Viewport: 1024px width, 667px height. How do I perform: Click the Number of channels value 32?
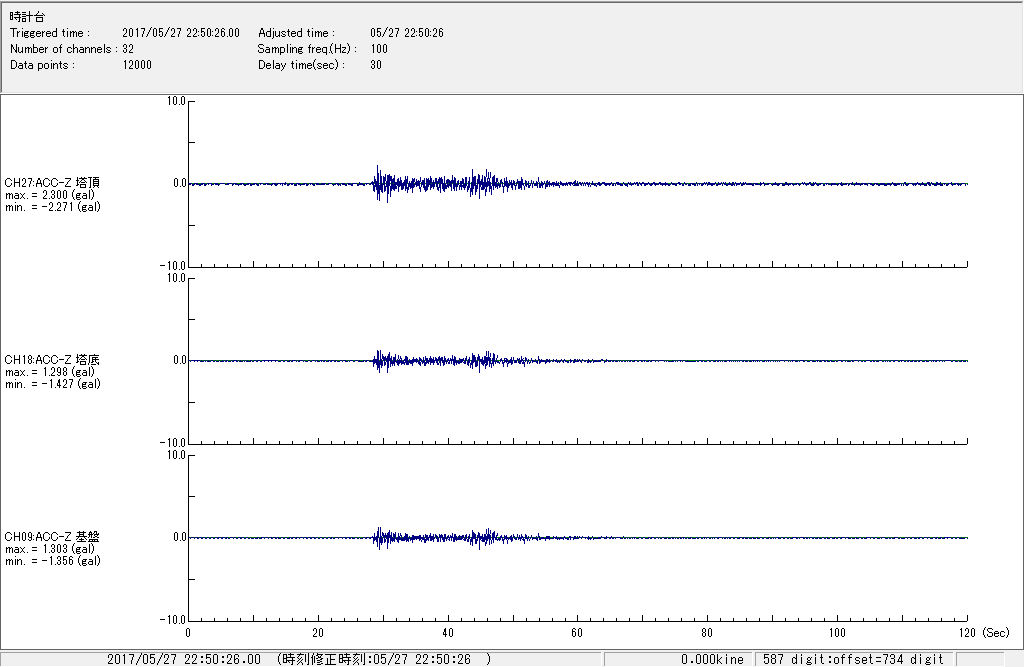(x=128, y=49)
